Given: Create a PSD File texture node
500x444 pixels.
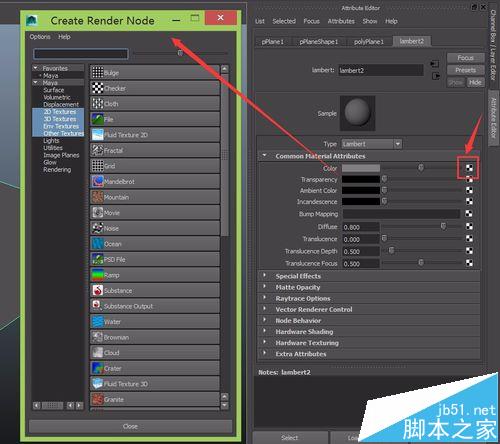Looking at the screenshot, I should tap(155, 259).
